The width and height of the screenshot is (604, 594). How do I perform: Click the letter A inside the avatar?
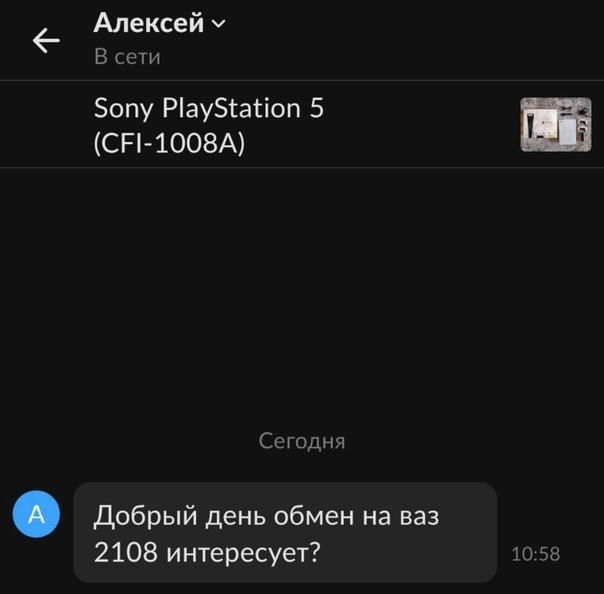[36, 514]
